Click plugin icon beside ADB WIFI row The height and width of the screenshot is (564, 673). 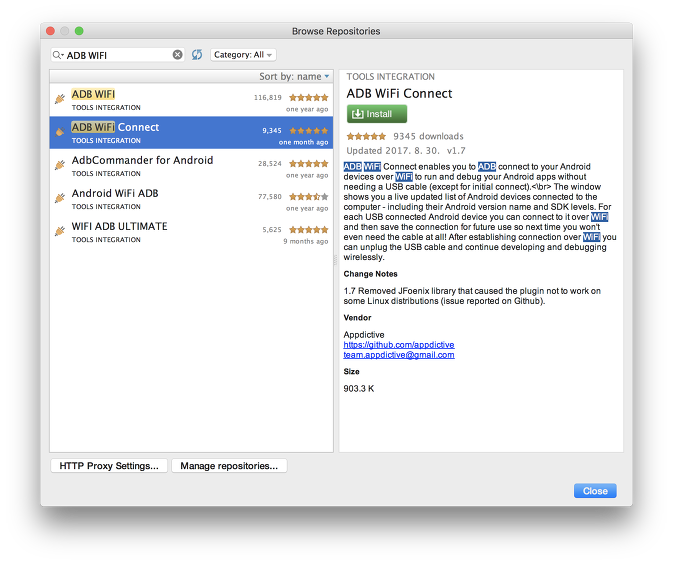click(x=60, y=99)
